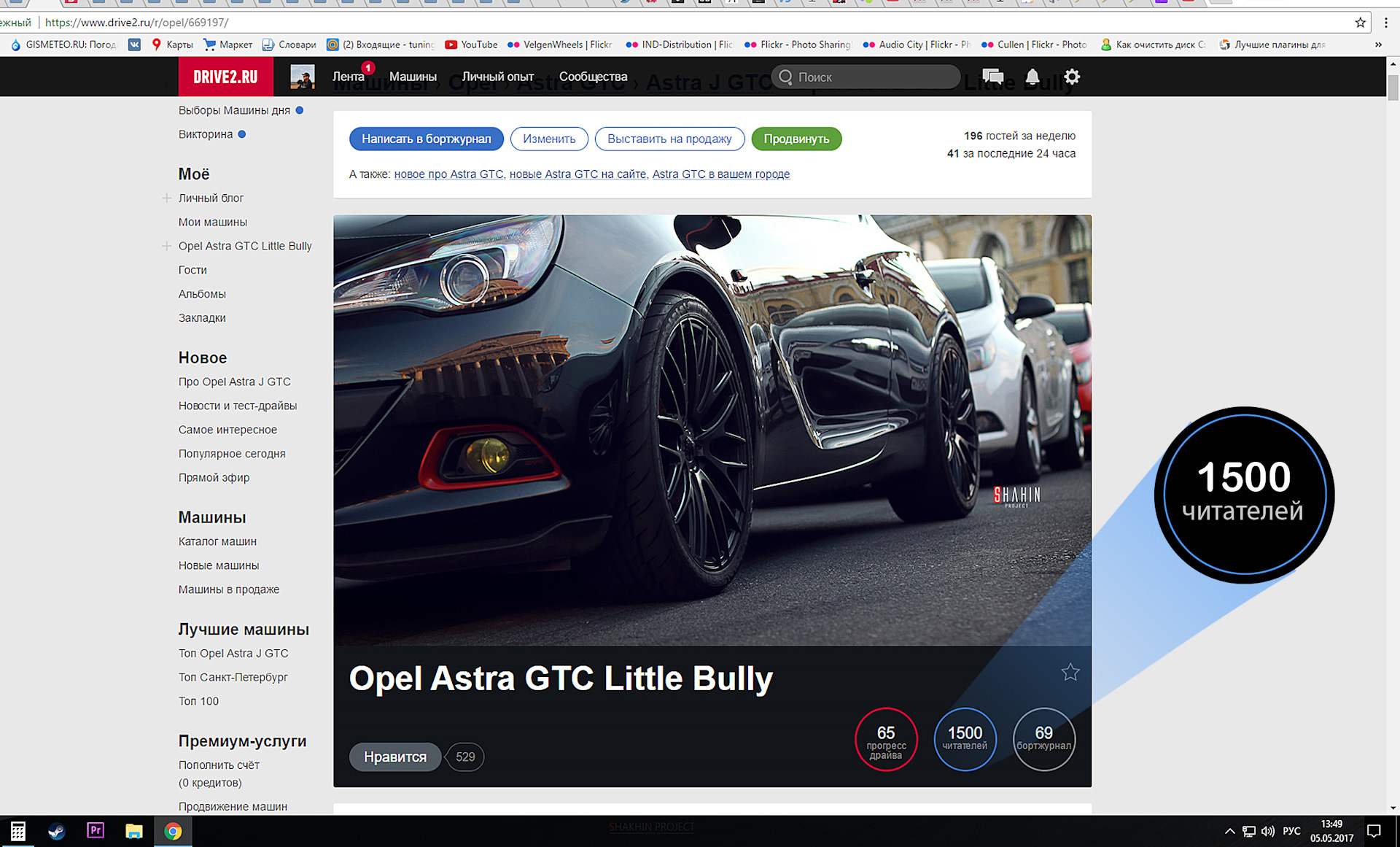The width and height of the screenshot is (1400, 847).
Task: Open the Windows Calculator taskbar icon
Action: click(x=18, y=831)
